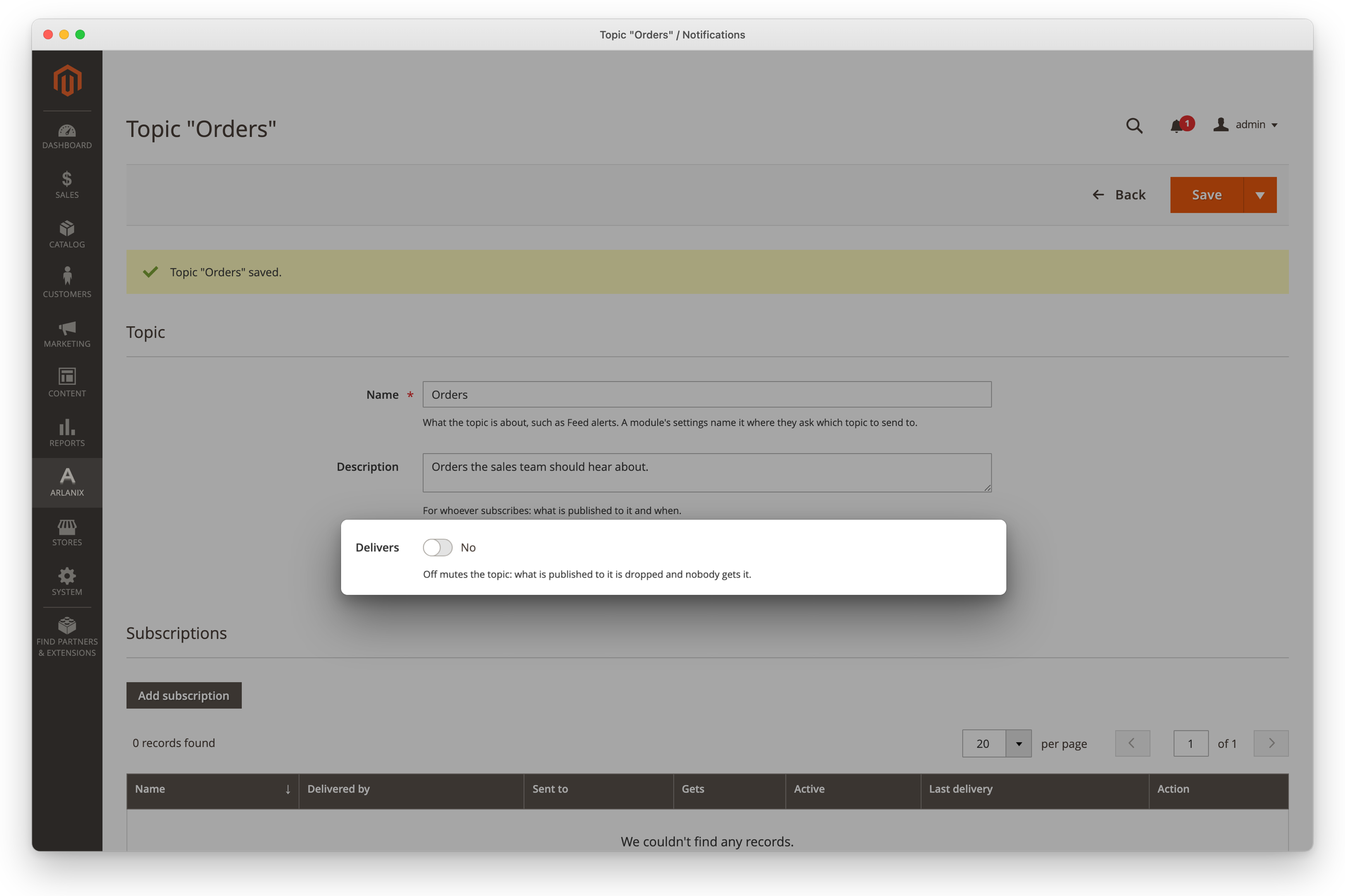1345x896 pixels.
Task: Save the Orders topic
Action: (x=1206, y=195)
